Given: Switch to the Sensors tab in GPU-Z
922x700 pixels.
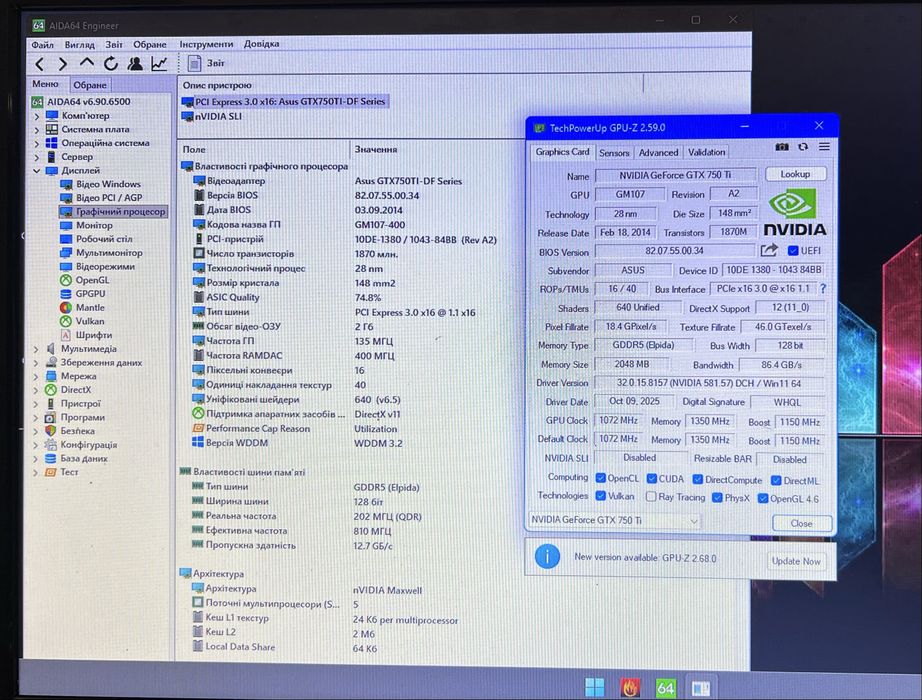Looking at the screenshot, I should click(614, 152).
